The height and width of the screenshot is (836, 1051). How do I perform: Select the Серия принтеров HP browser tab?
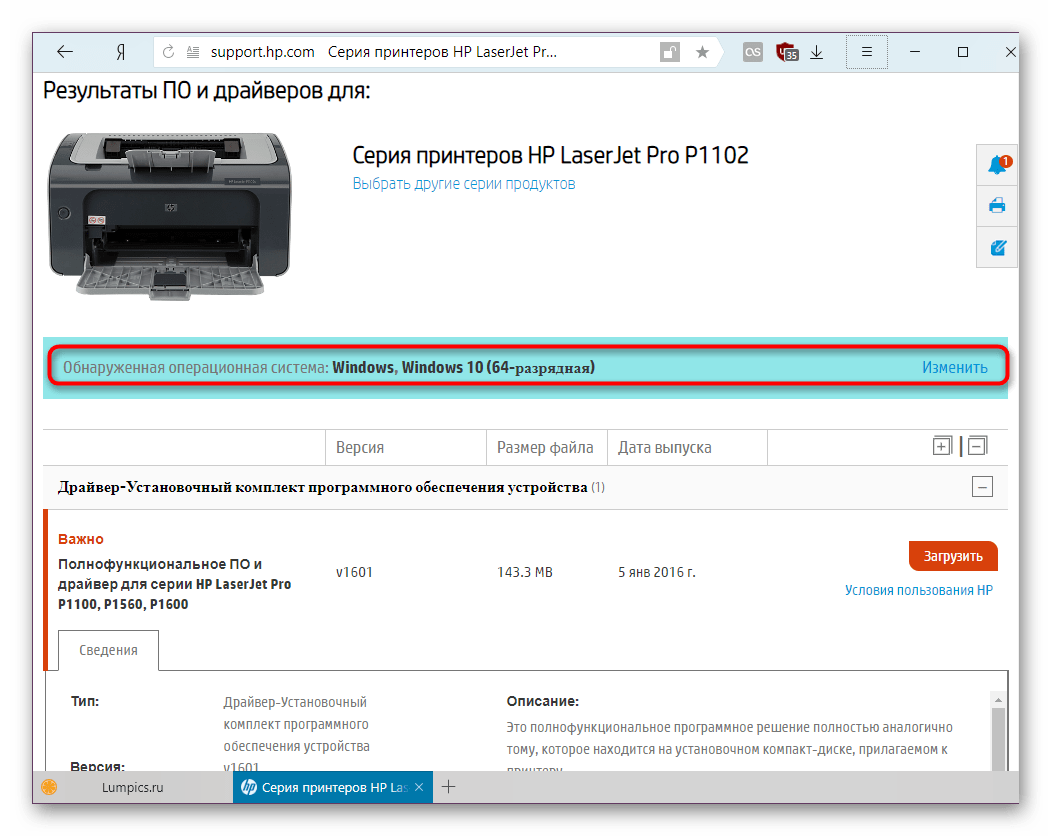333,787
